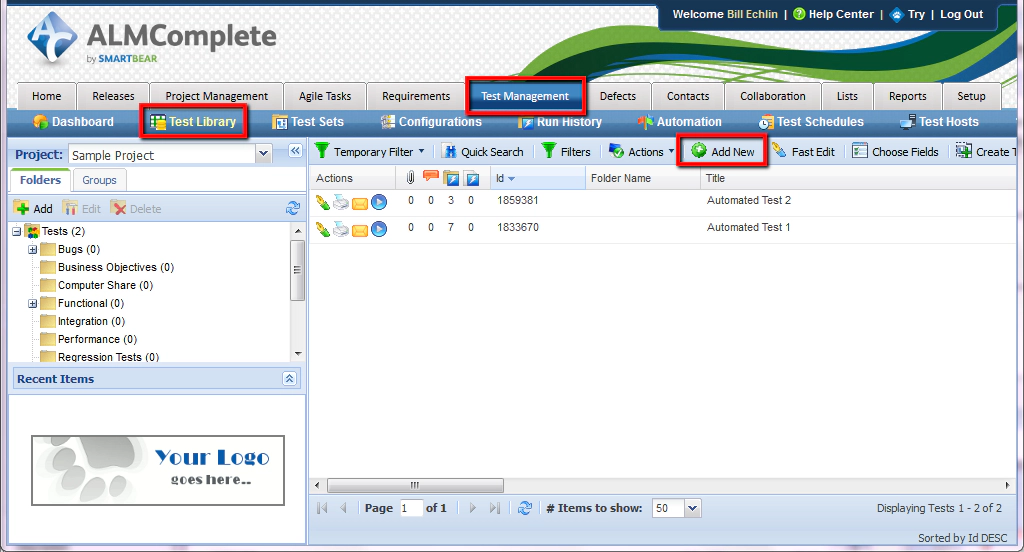The width and height of the screenshot is (1024, 552).
Task: Go to the next page using the pager arrow
Action: click(x=473, y=508)
